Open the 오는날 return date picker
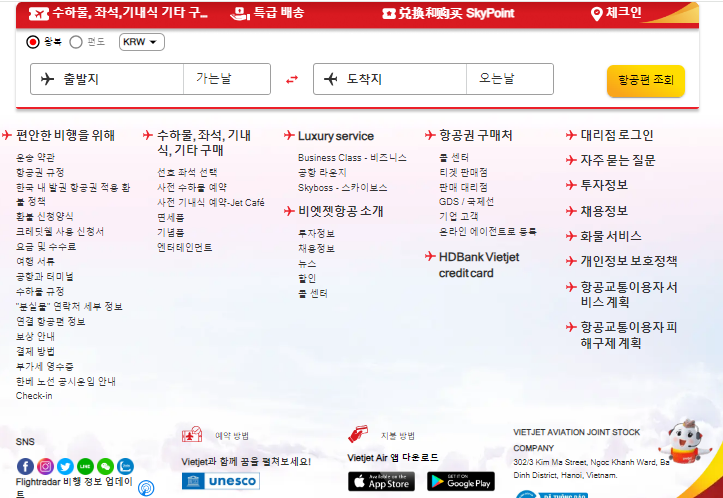 [510, 79]
